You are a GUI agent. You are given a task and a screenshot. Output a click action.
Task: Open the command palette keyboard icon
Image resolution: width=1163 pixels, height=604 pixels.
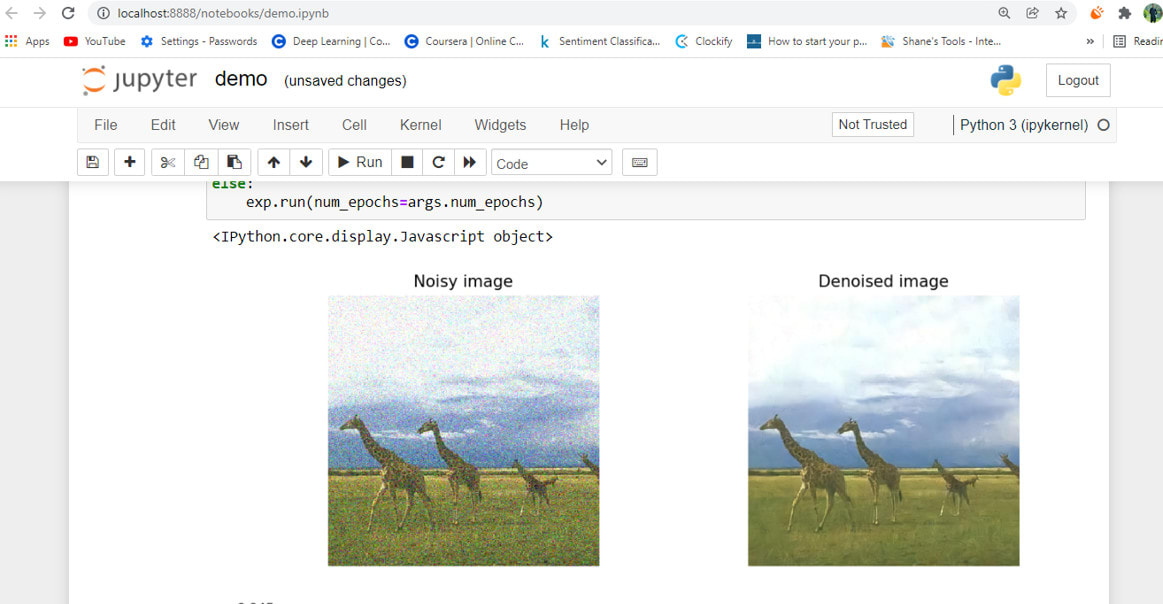click(x=639, y=163)
